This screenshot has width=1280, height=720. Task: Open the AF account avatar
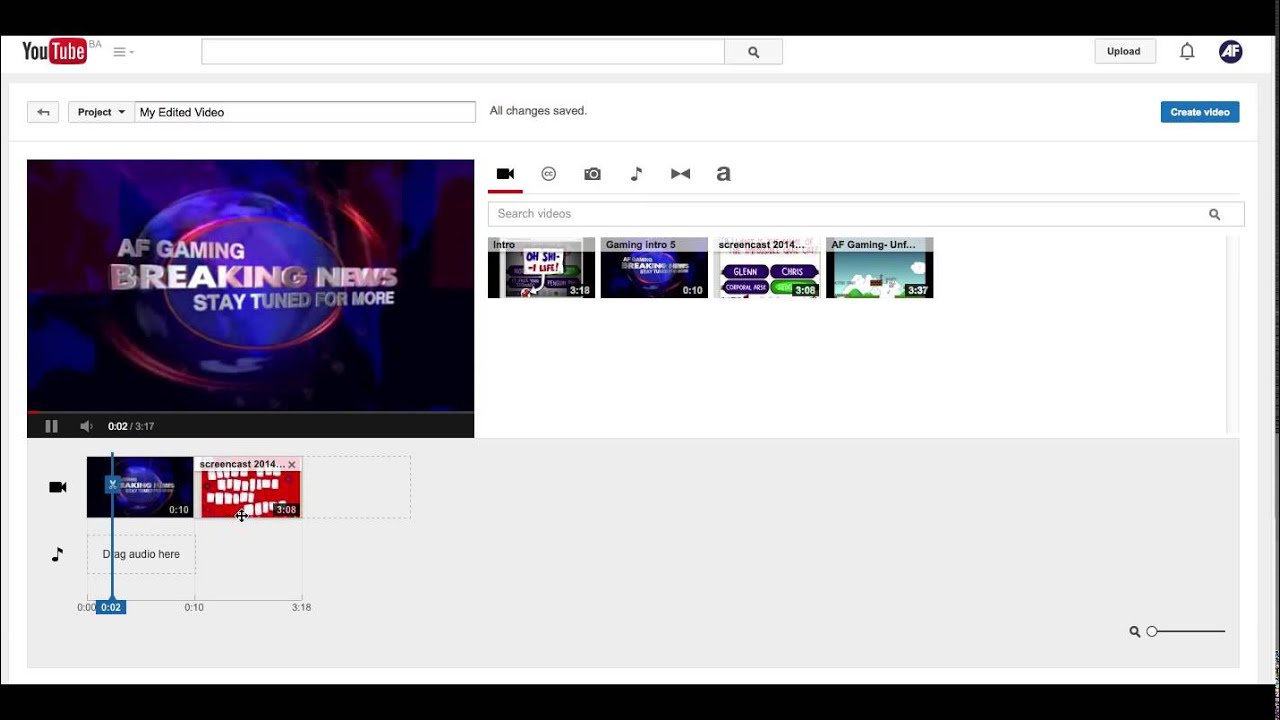(1231, 51)
